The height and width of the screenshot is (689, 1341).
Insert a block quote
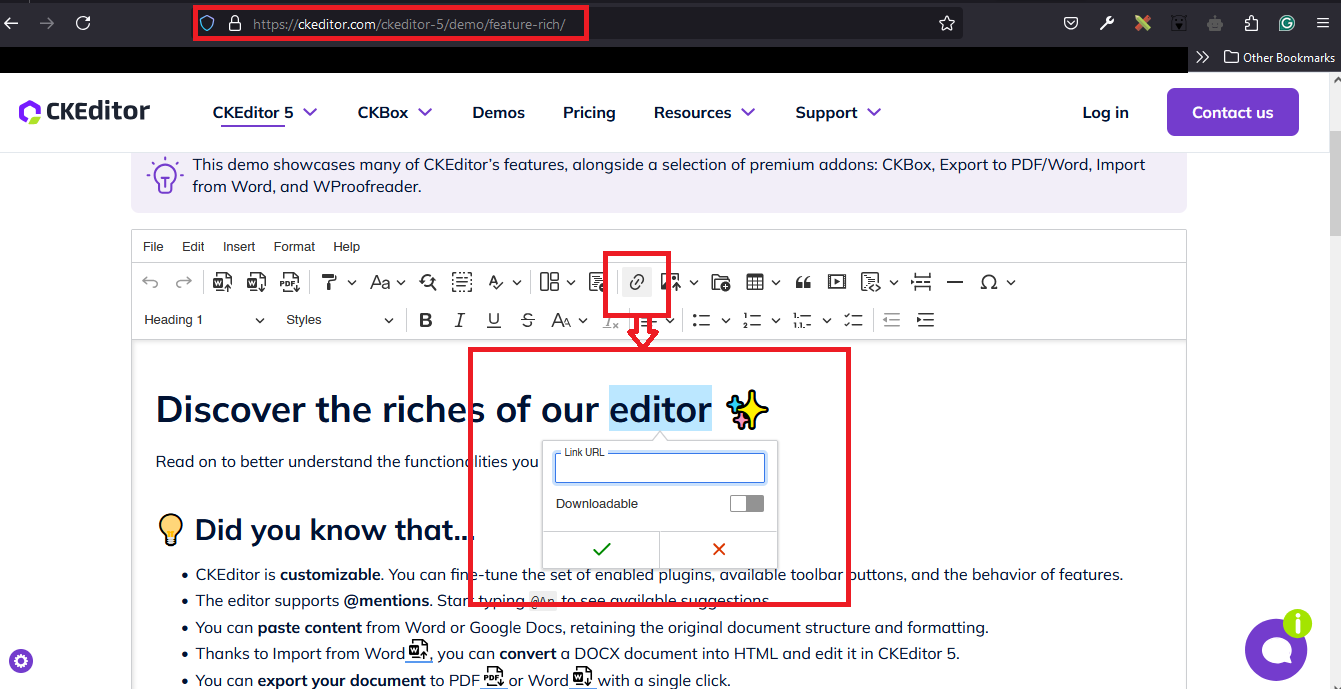[803, 283]
